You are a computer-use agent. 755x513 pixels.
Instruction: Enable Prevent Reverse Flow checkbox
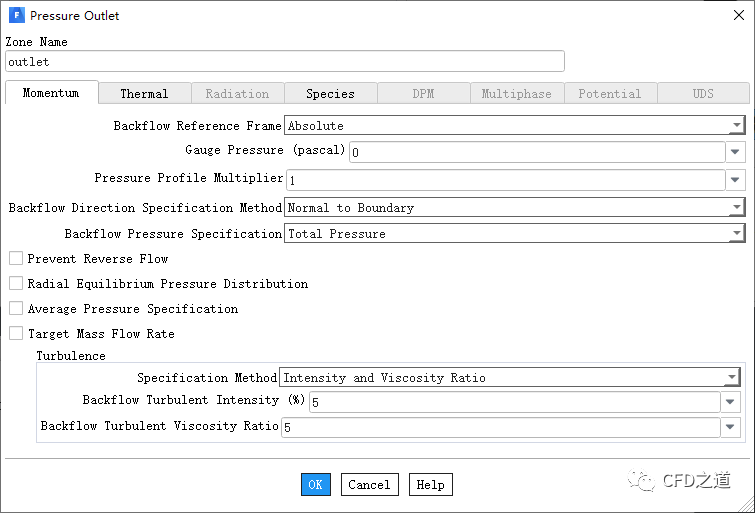click(x=16, y=259)
